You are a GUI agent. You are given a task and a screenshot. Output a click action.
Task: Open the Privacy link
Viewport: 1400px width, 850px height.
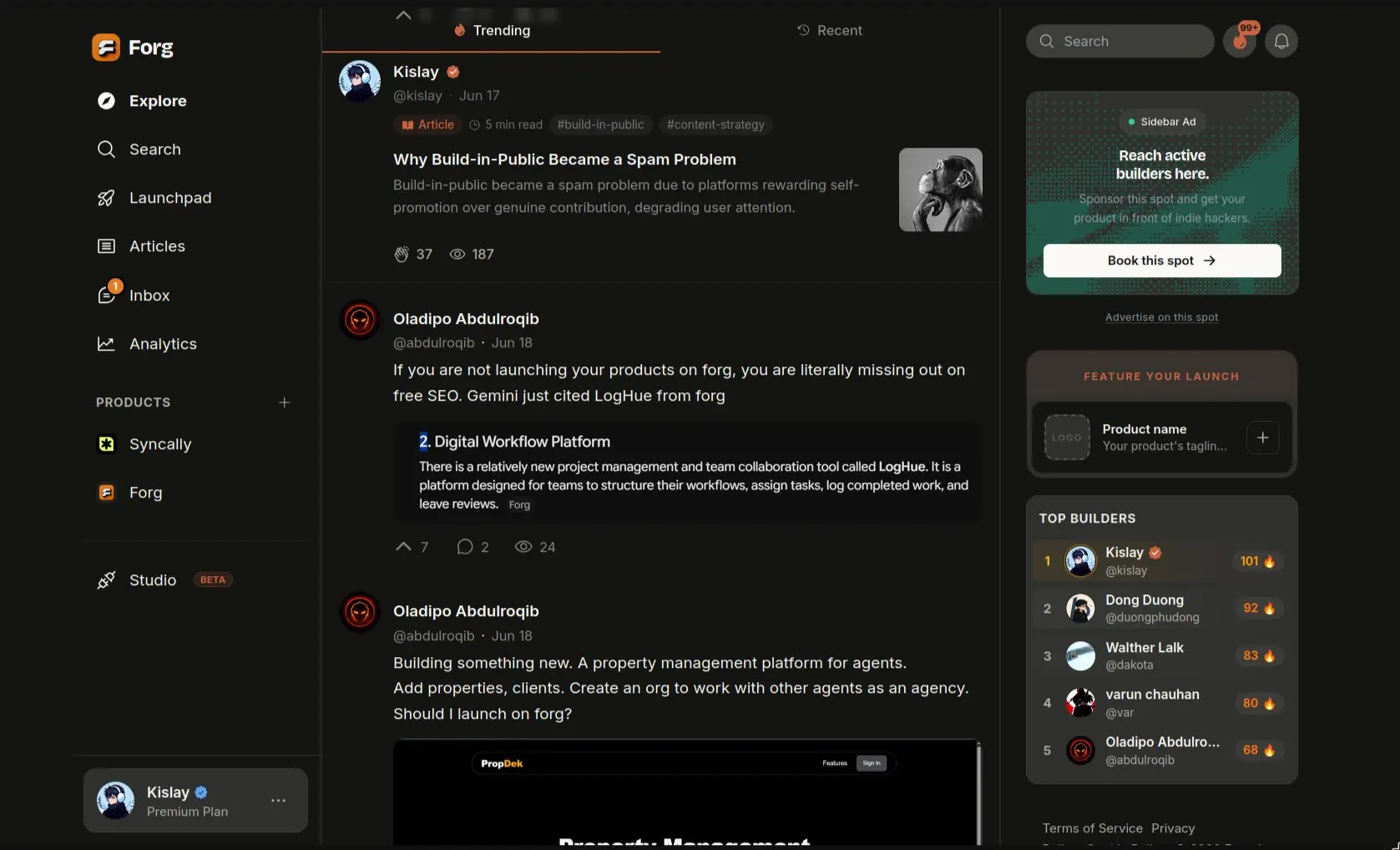pos(1173,828)
